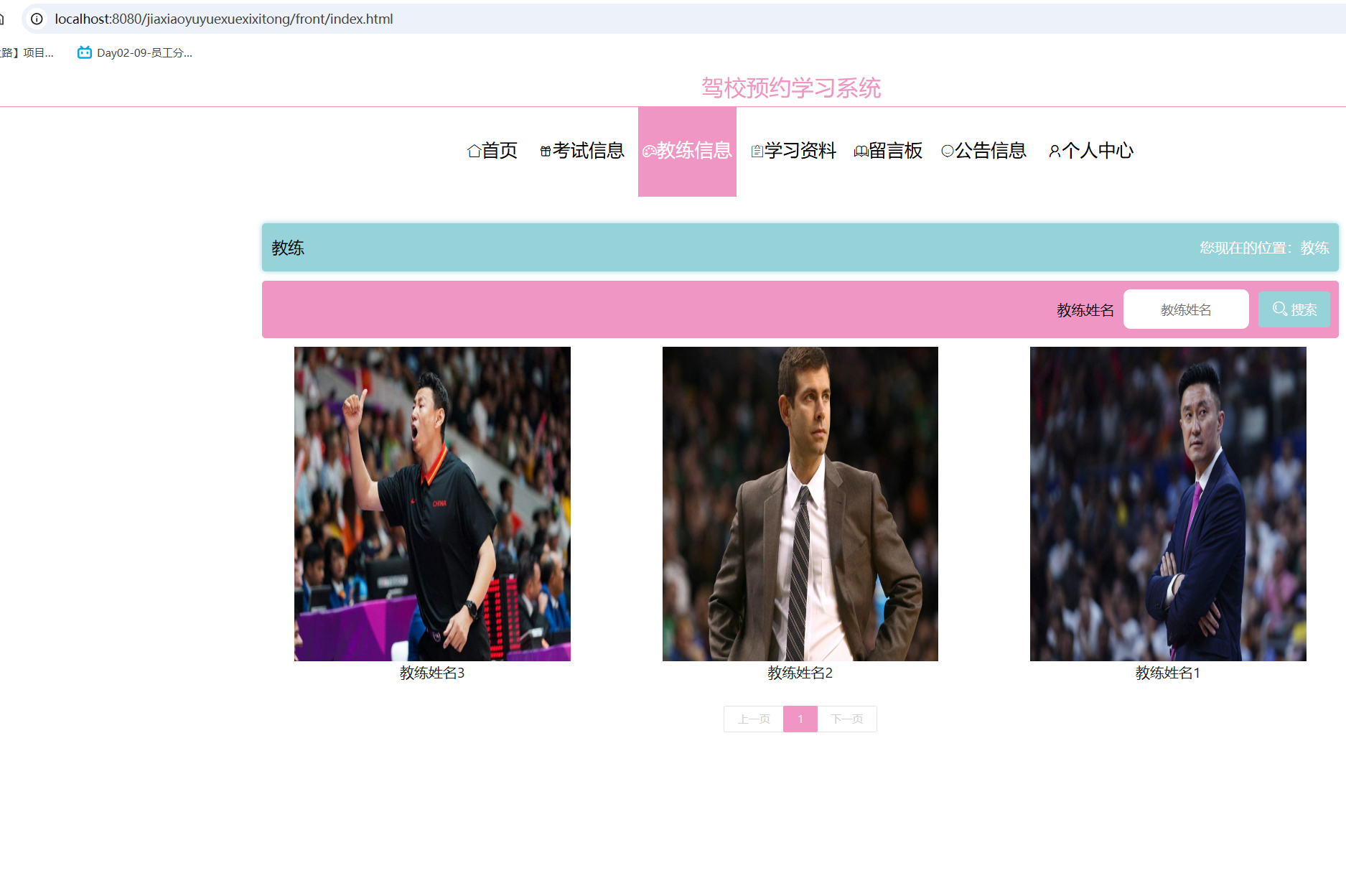Viewport: 1346px width, 896px height.
Task: Open the 考试信息 menu item
Action: click(x=582, y=151)
